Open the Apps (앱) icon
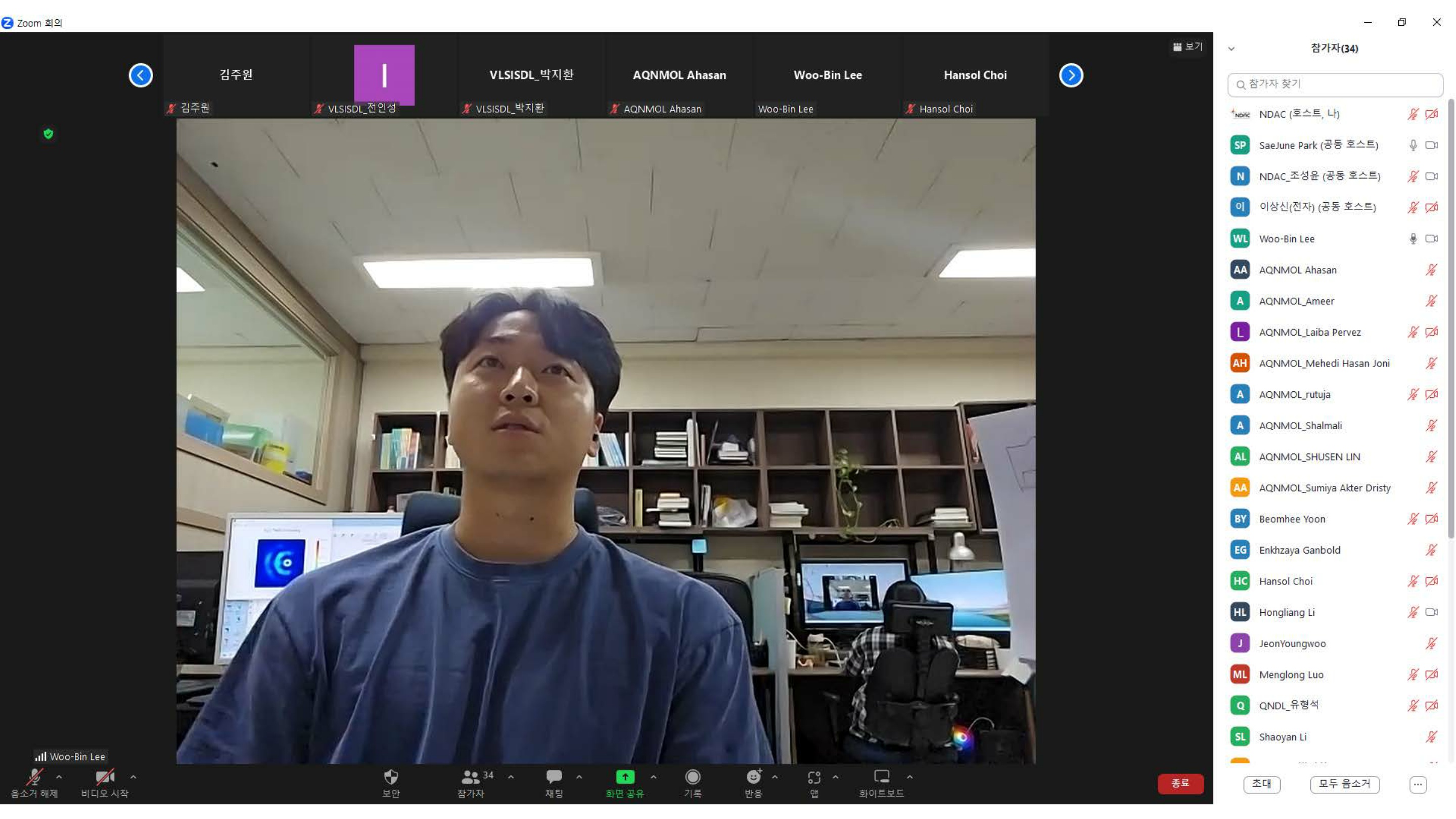Viewport: 1456px width, 819px height. click(x=814, y=777)
